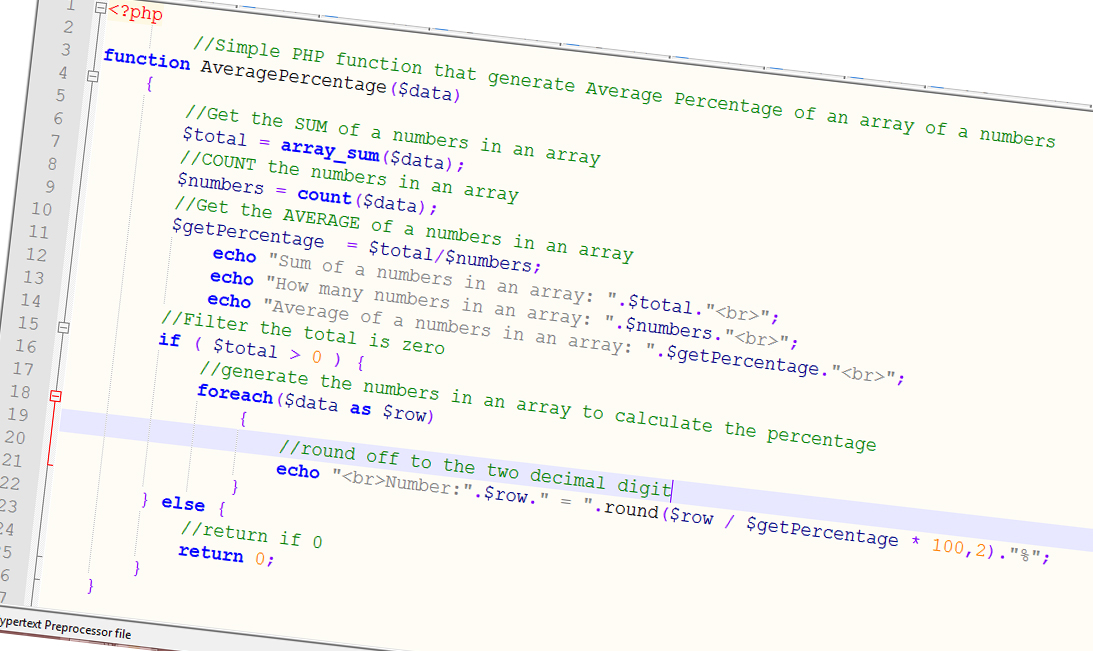Click the "//return if 0" comment
The width and height of the screenshot is (1093, 651).
pos(251,535)
